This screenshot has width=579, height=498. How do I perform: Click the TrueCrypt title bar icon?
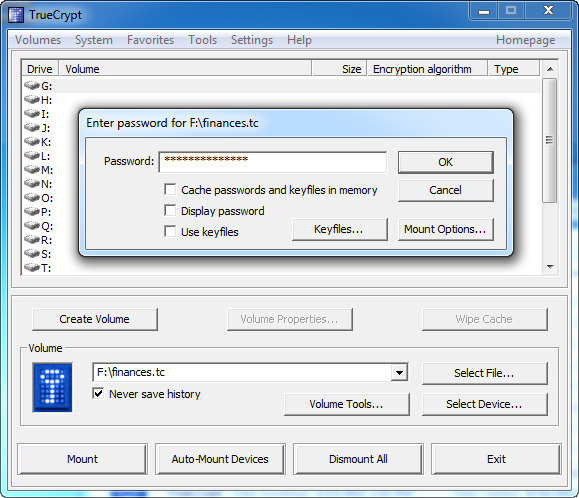click(16, 15)
